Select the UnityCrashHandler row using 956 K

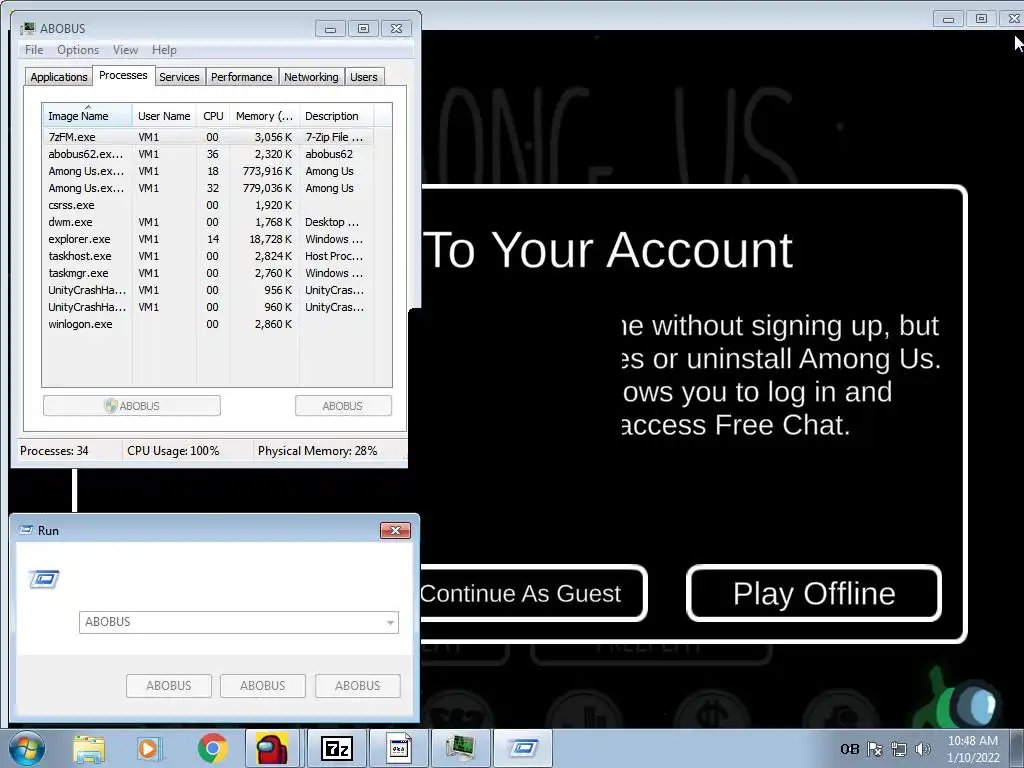point(209,290)
